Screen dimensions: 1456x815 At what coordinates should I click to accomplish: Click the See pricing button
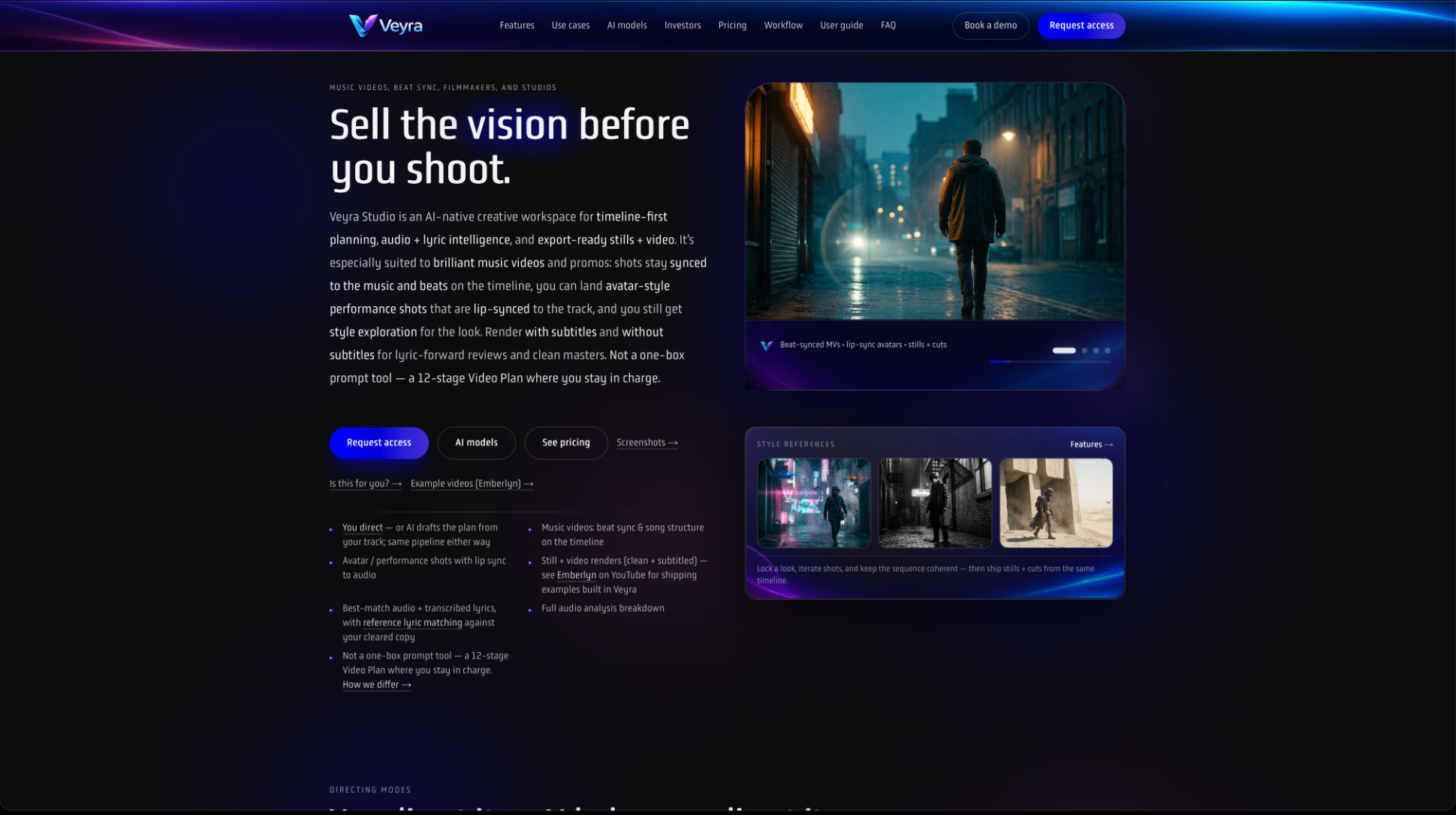tap(566, 443)
